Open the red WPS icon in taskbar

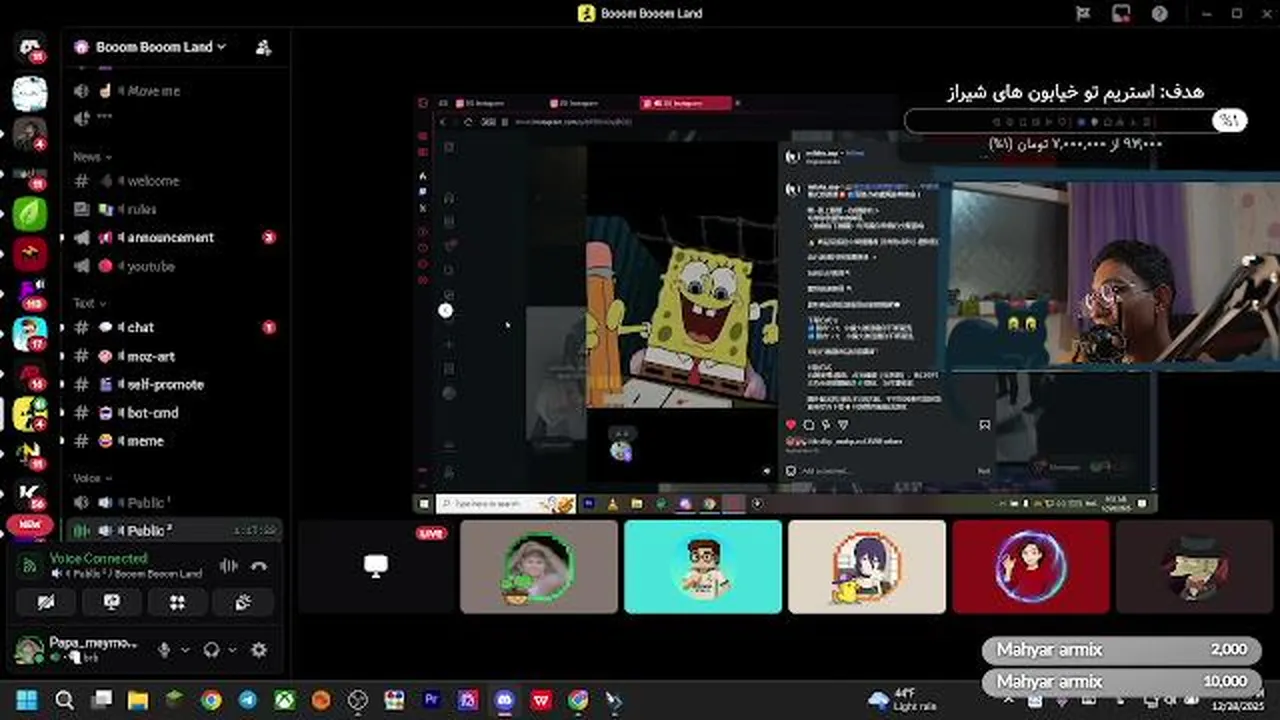541,700
